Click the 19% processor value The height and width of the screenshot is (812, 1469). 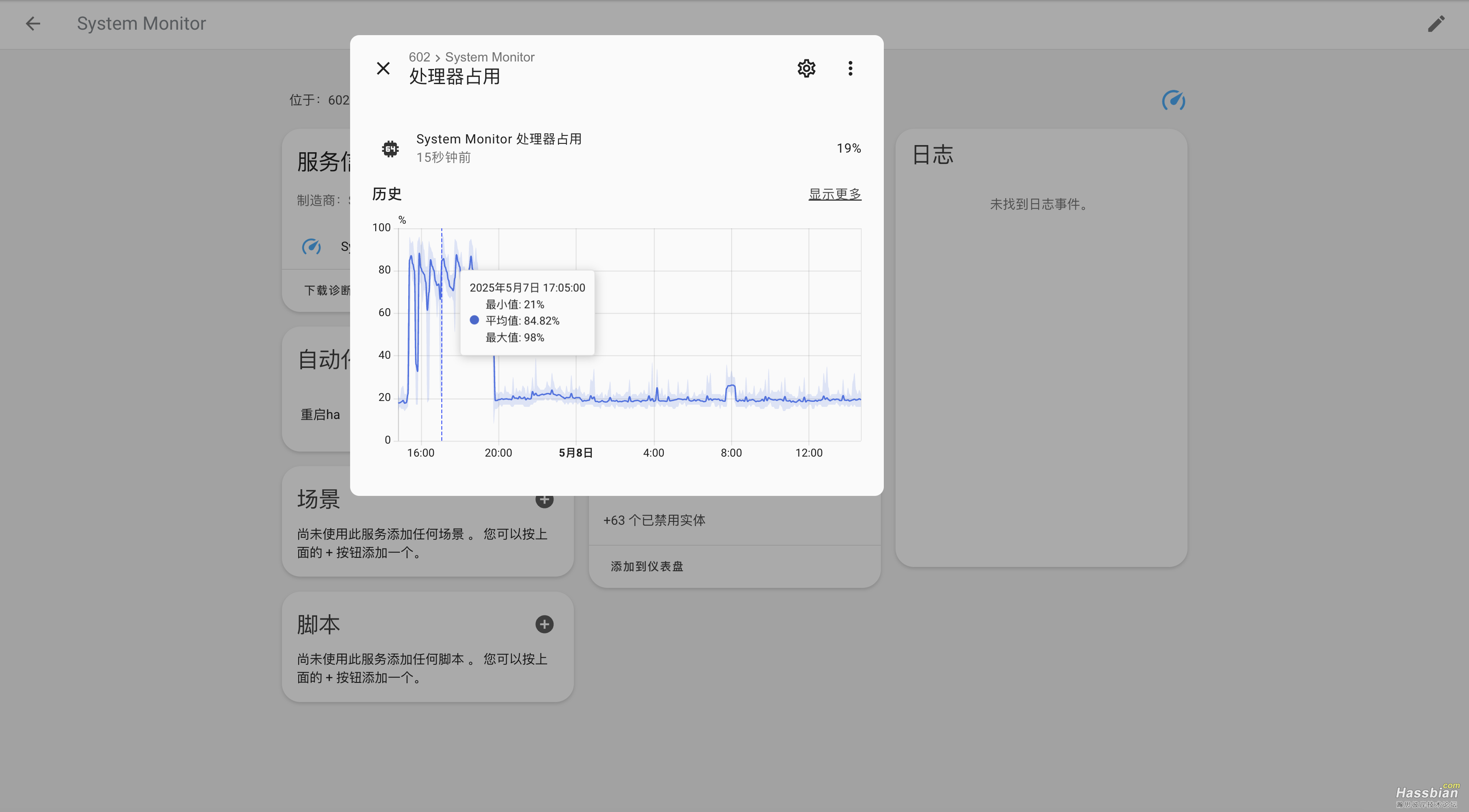pos(849,148)
